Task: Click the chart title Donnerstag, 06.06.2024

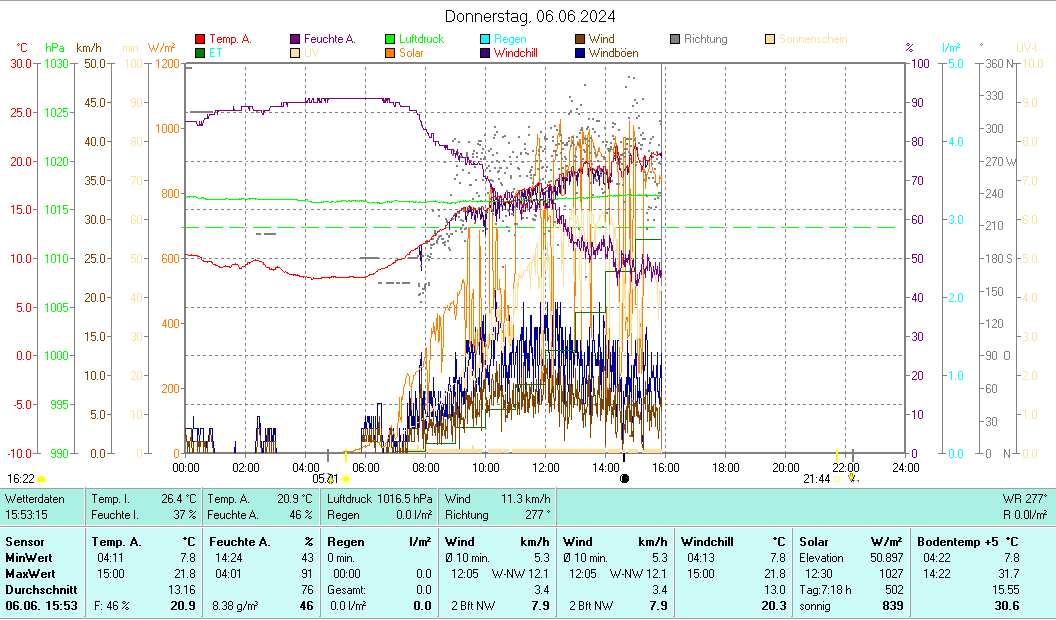Action: point(530,16)
